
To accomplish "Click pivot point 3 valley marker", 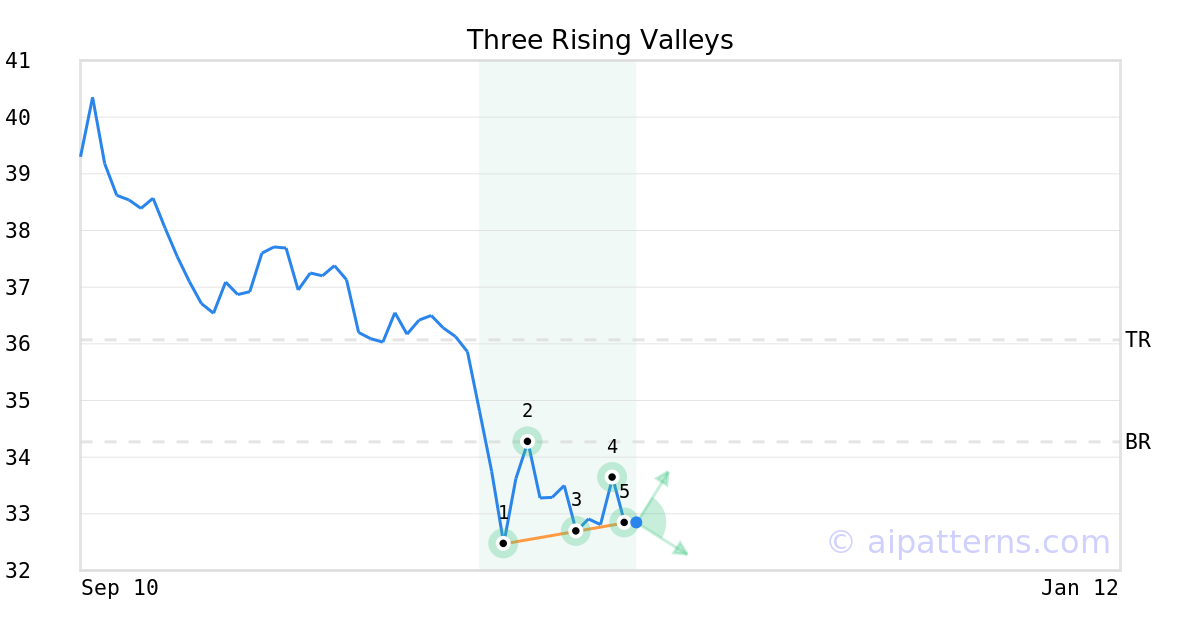I will (x=576, y=531).
